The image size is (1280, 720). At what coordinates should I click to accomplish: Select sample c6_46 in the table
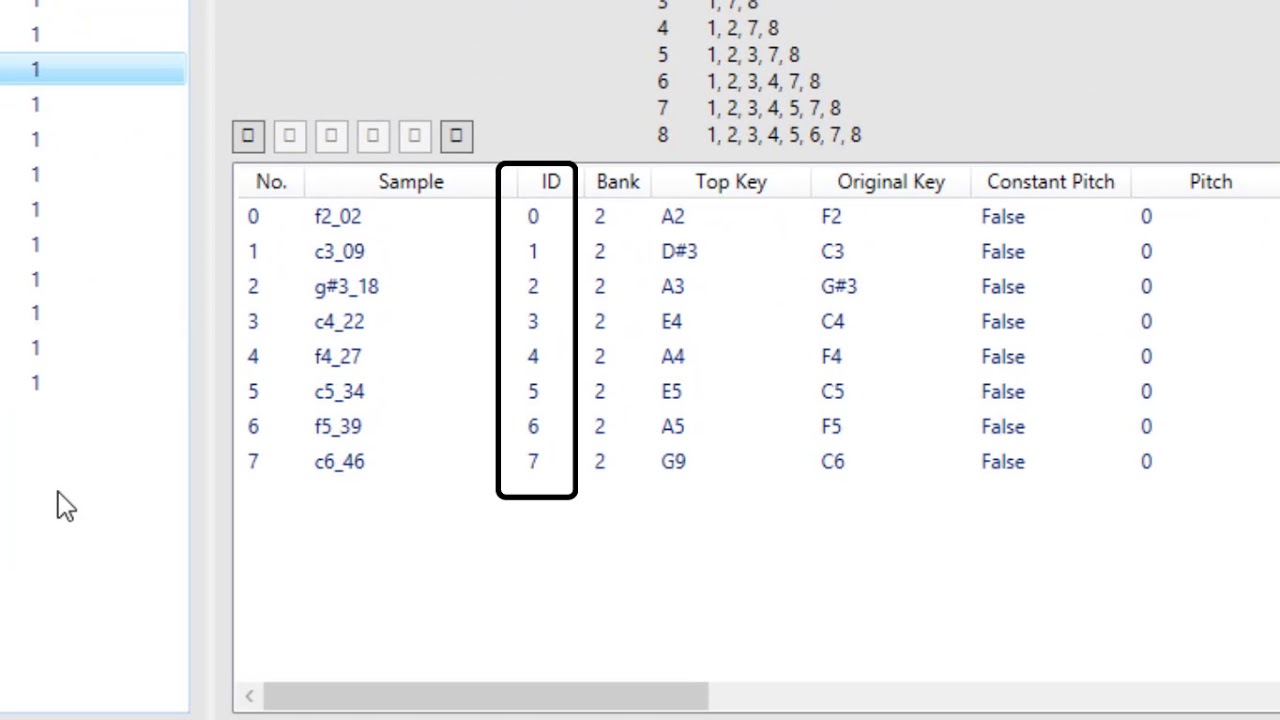(x=339, y=462)
